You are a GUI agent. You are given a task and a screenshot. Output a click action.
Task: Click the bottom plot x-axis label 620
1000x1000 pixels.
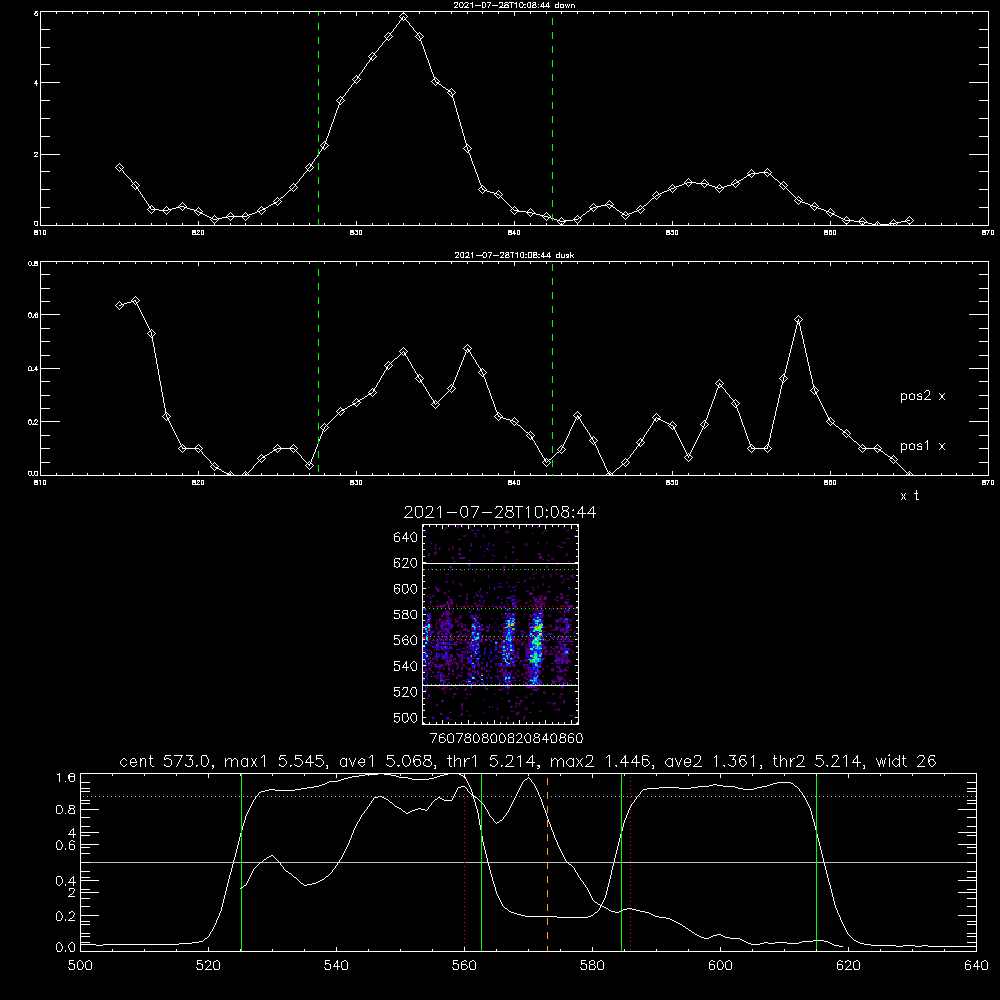click(848, 966)
